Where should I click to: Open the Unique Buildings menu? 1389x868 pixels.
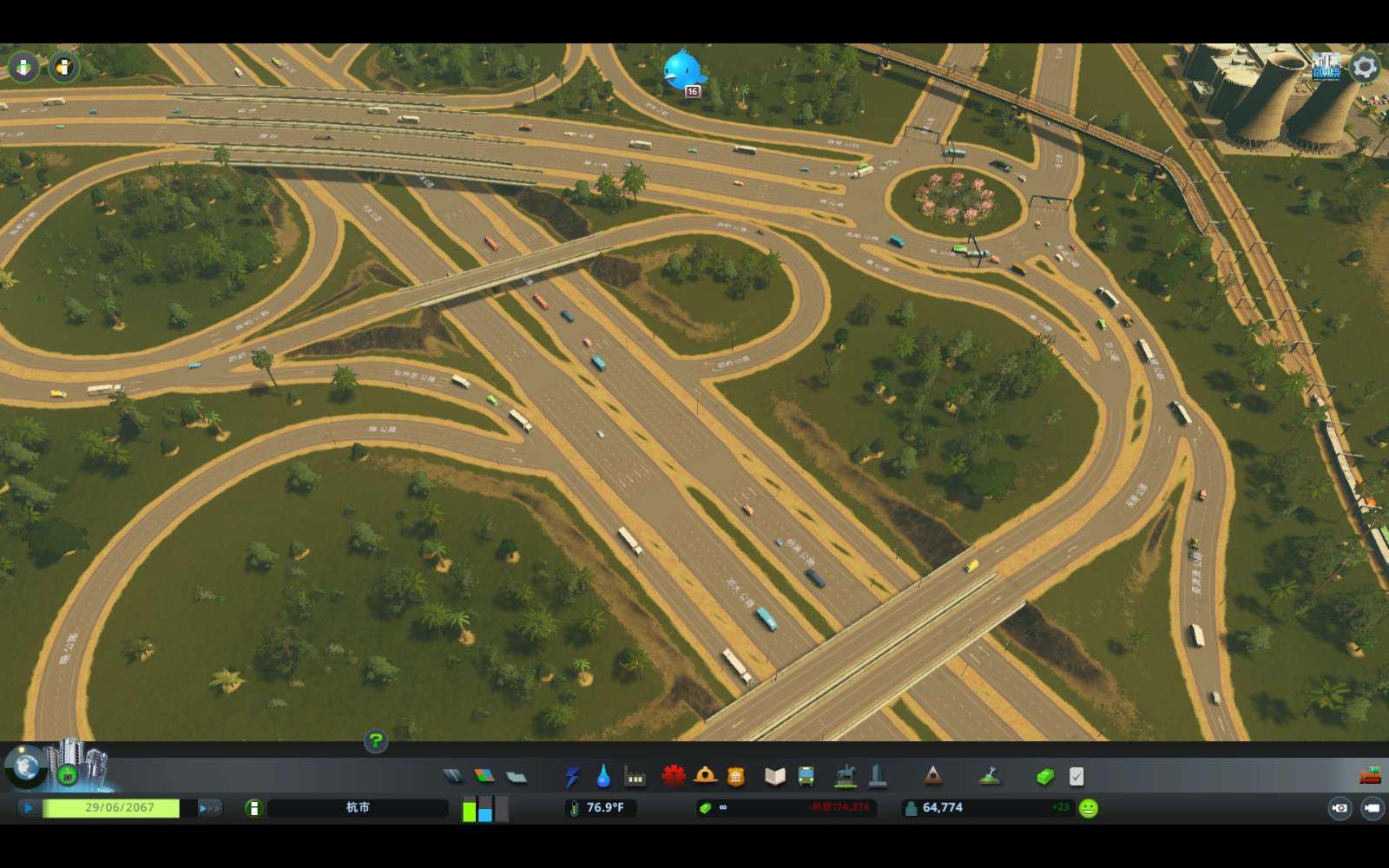point(878,776)
